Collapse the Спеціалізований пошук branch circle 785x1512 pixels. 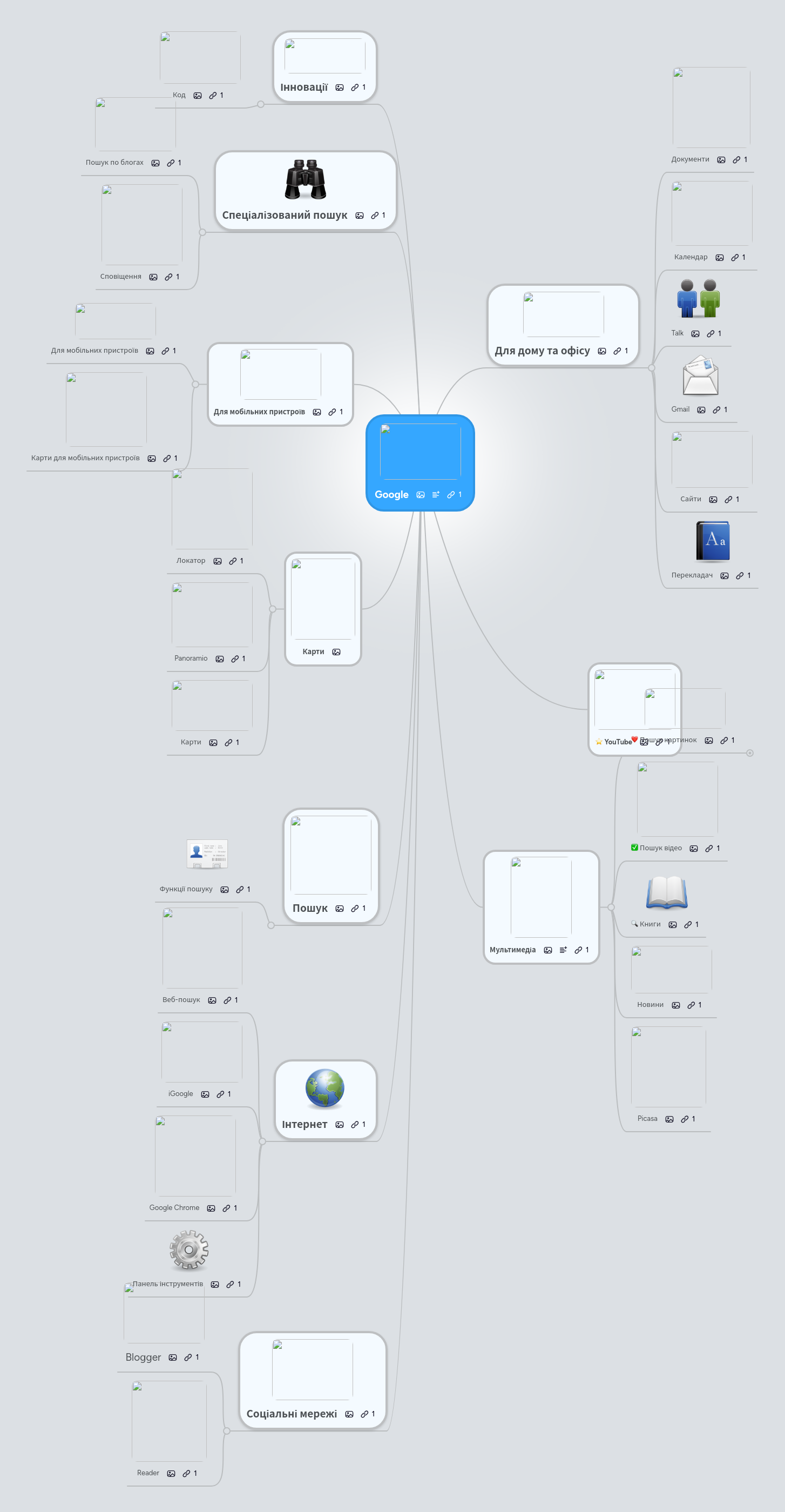(x=202, y=232)
